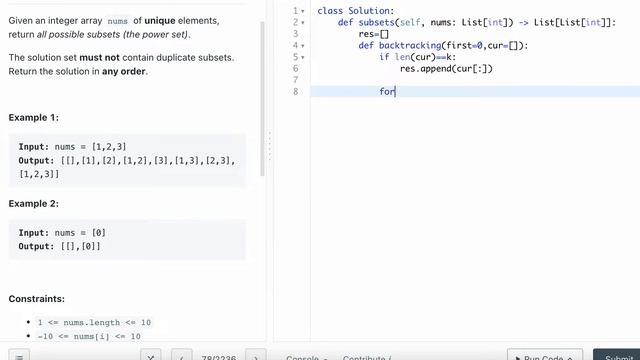Screen dimensions: 640x360
Task: Click 'any order' bold text
Action: coord(124,71)
